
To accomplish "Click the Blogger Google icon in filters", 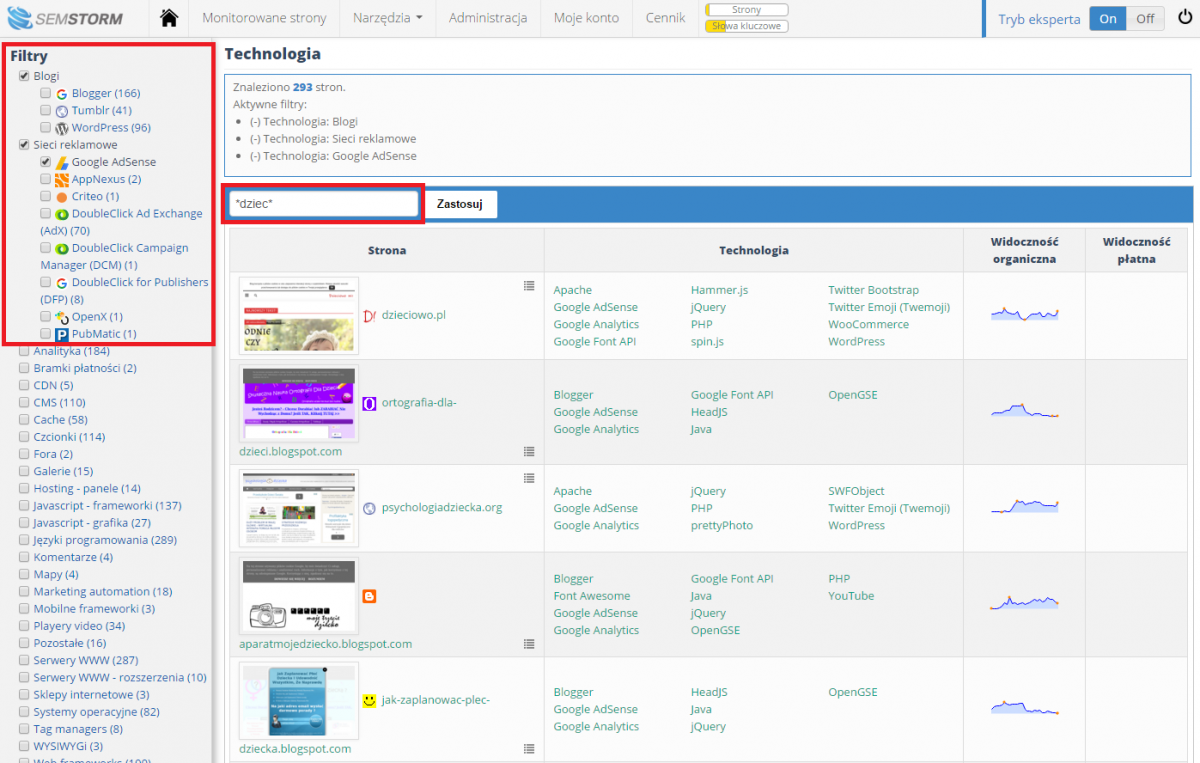I will [62, 94].
